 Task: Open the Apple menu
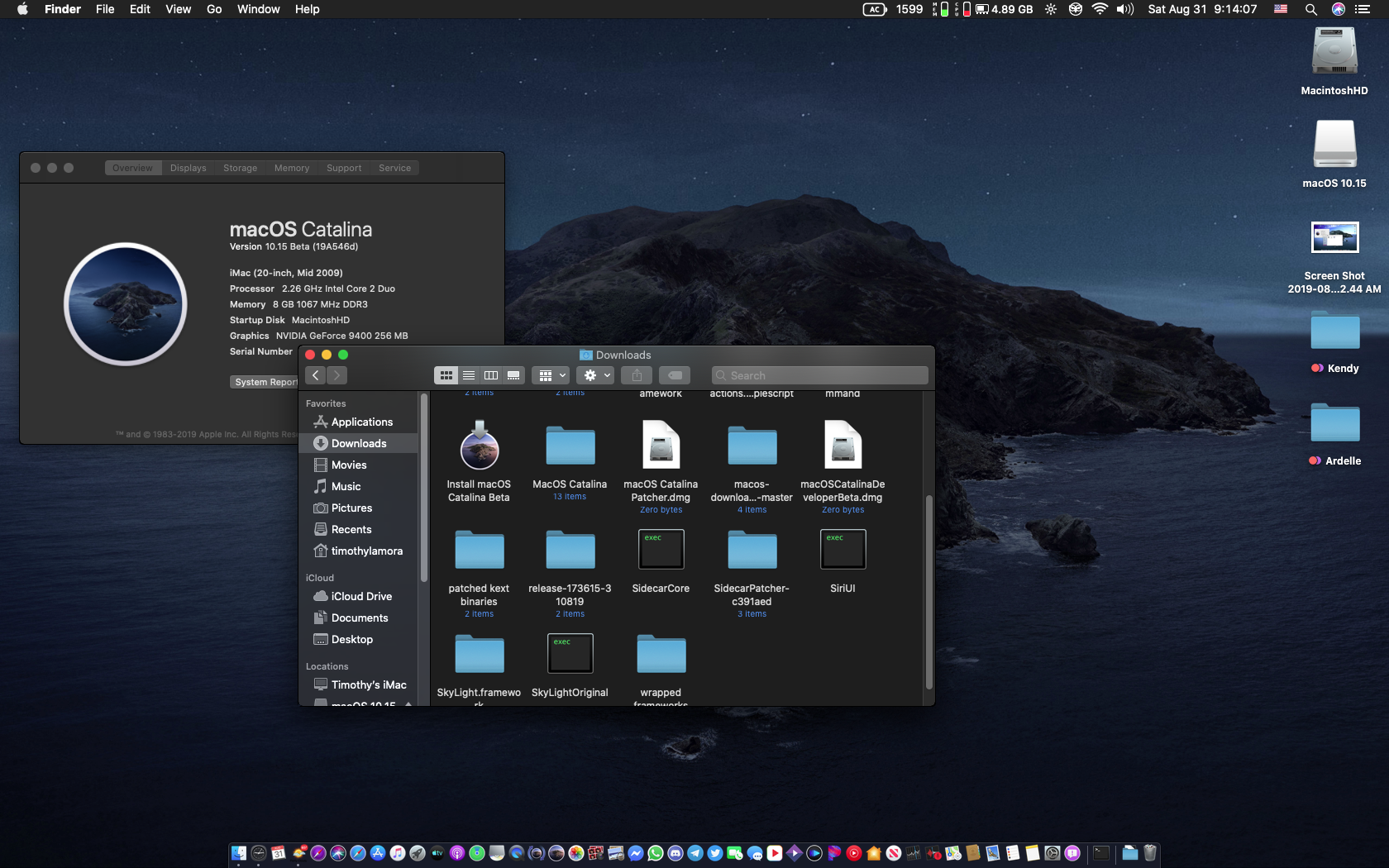22,9
